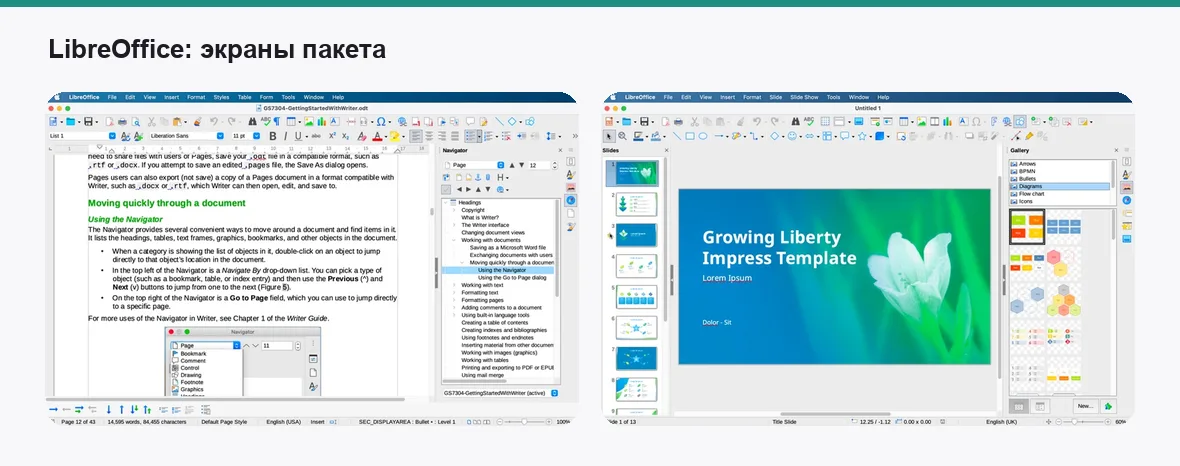The width and height of the screenshot is (1180, 466).
Task: Select Arrows theme in Gallery
Action: tap(1060, 164)
